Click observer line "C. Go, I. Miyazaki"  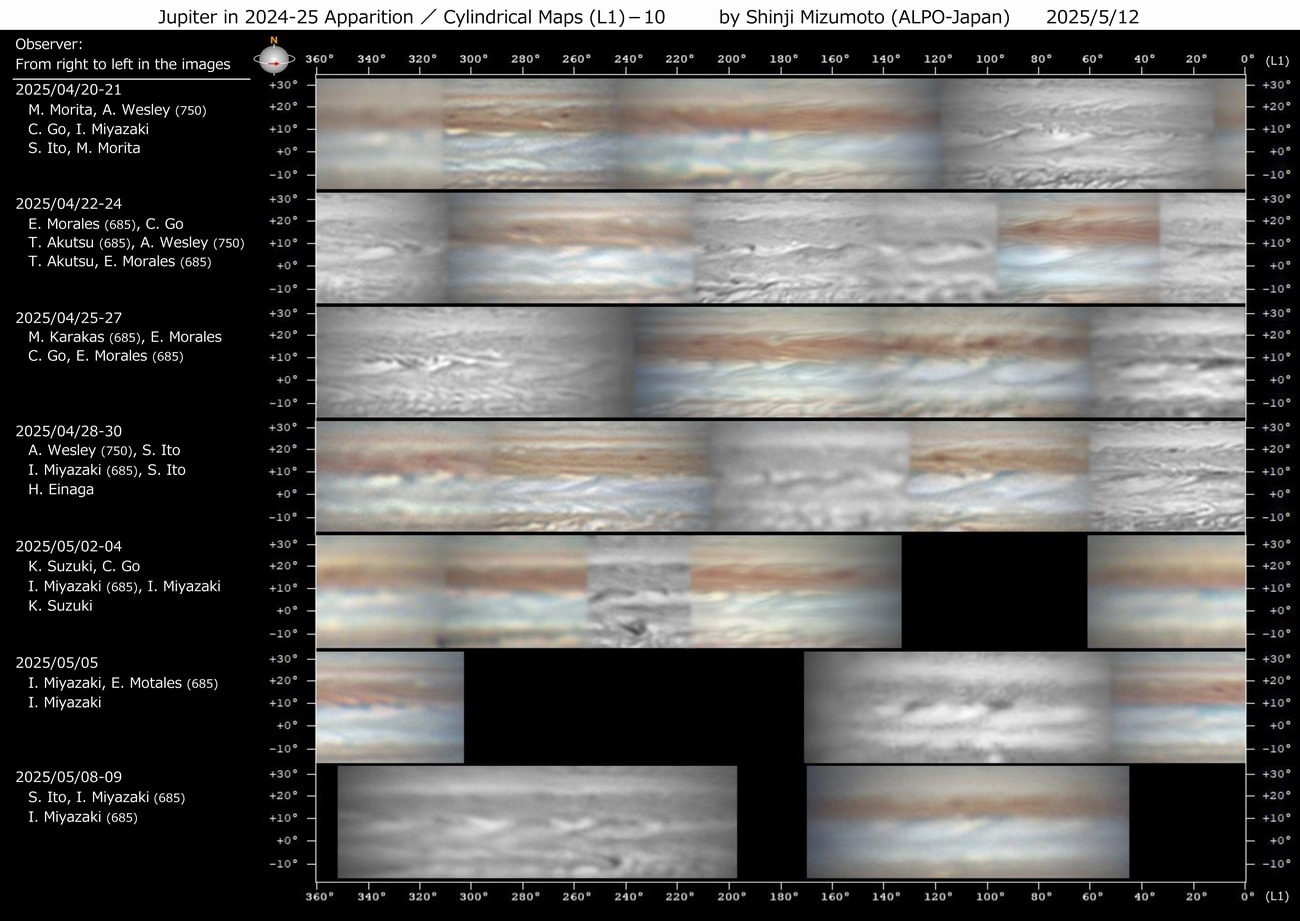coord(88,129)
